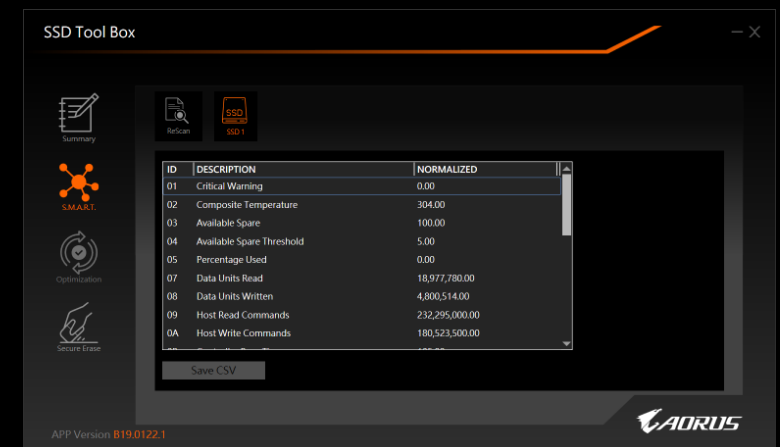The height and width of the screenshot is (447, 780).
Task: Open the Secure Erase section
Action: click(79, 327)
